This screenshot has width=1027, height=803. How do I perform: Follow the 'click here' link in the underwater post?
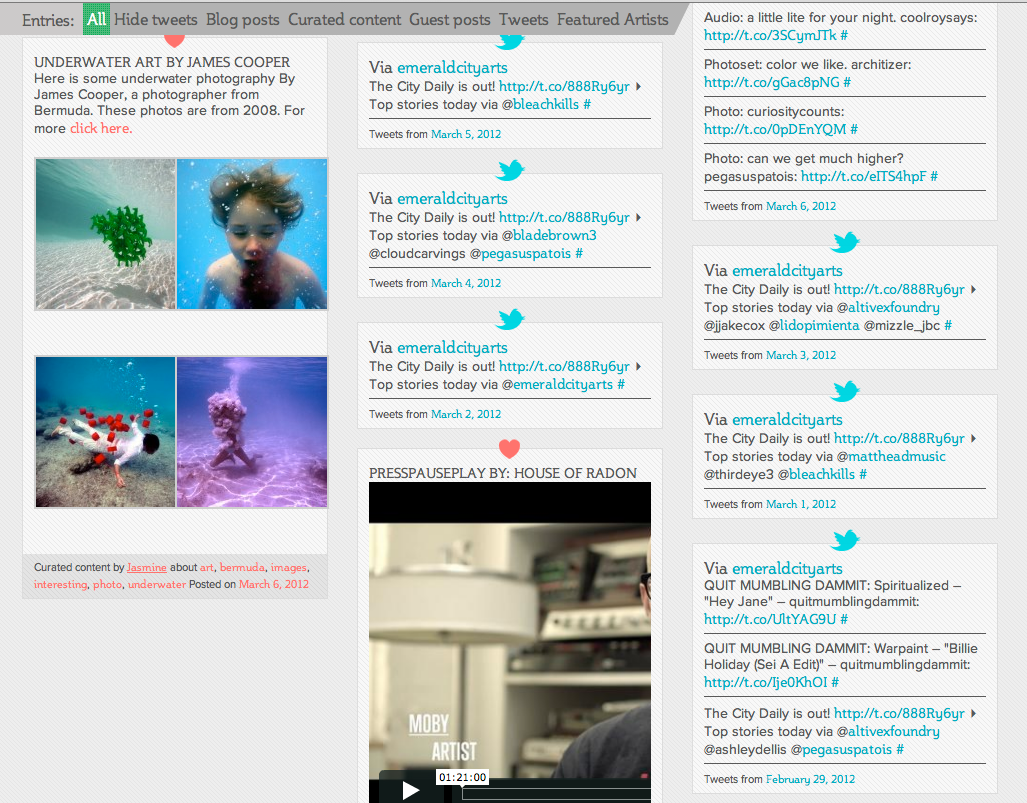tap(101, 128)
